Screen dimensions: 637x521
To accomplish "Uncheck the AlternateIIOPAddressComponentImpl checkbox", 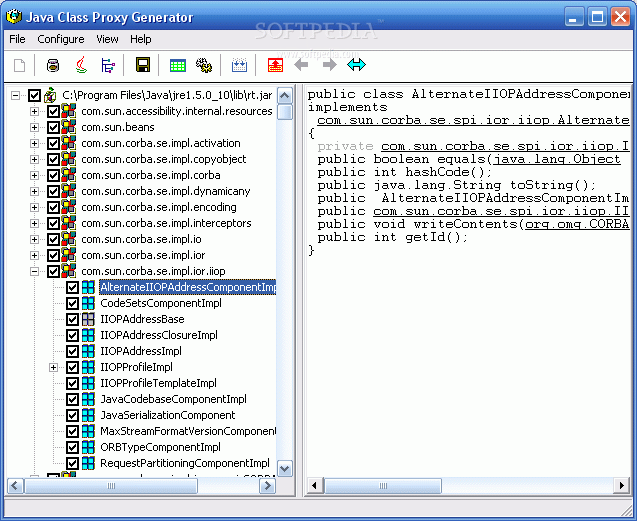I will tap(72, 287).
